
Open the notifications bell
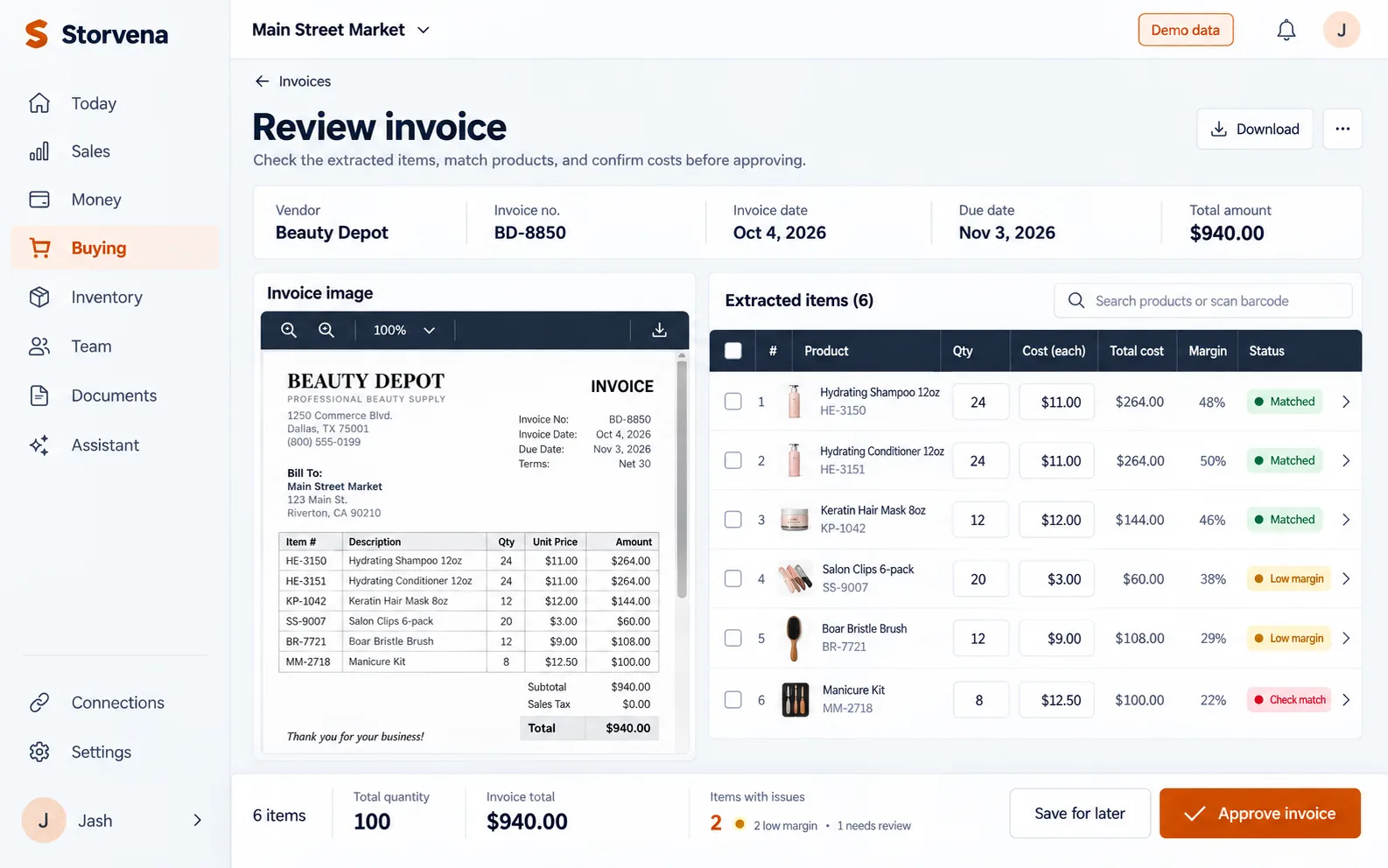(x=1286, y=30)
